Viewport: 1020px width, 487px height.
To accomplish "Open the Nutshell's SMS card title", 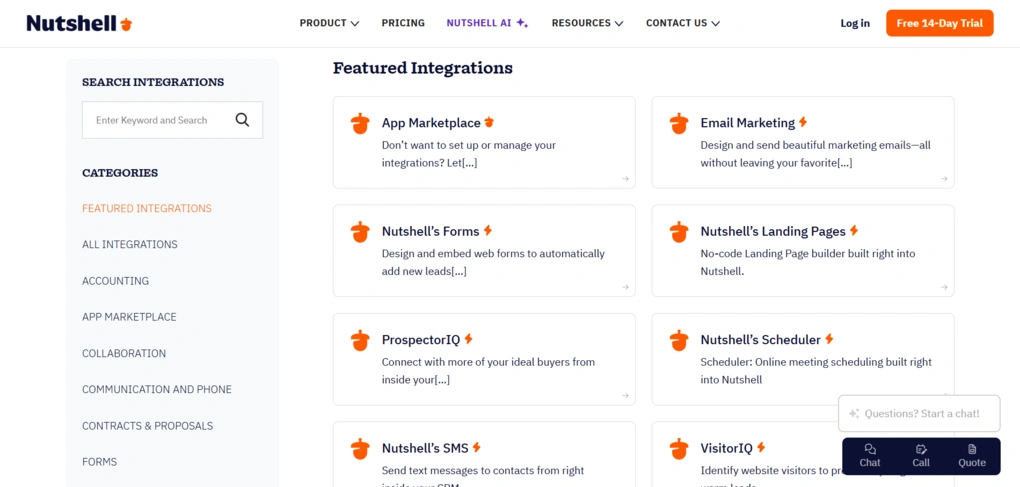I will pos(425,448).
